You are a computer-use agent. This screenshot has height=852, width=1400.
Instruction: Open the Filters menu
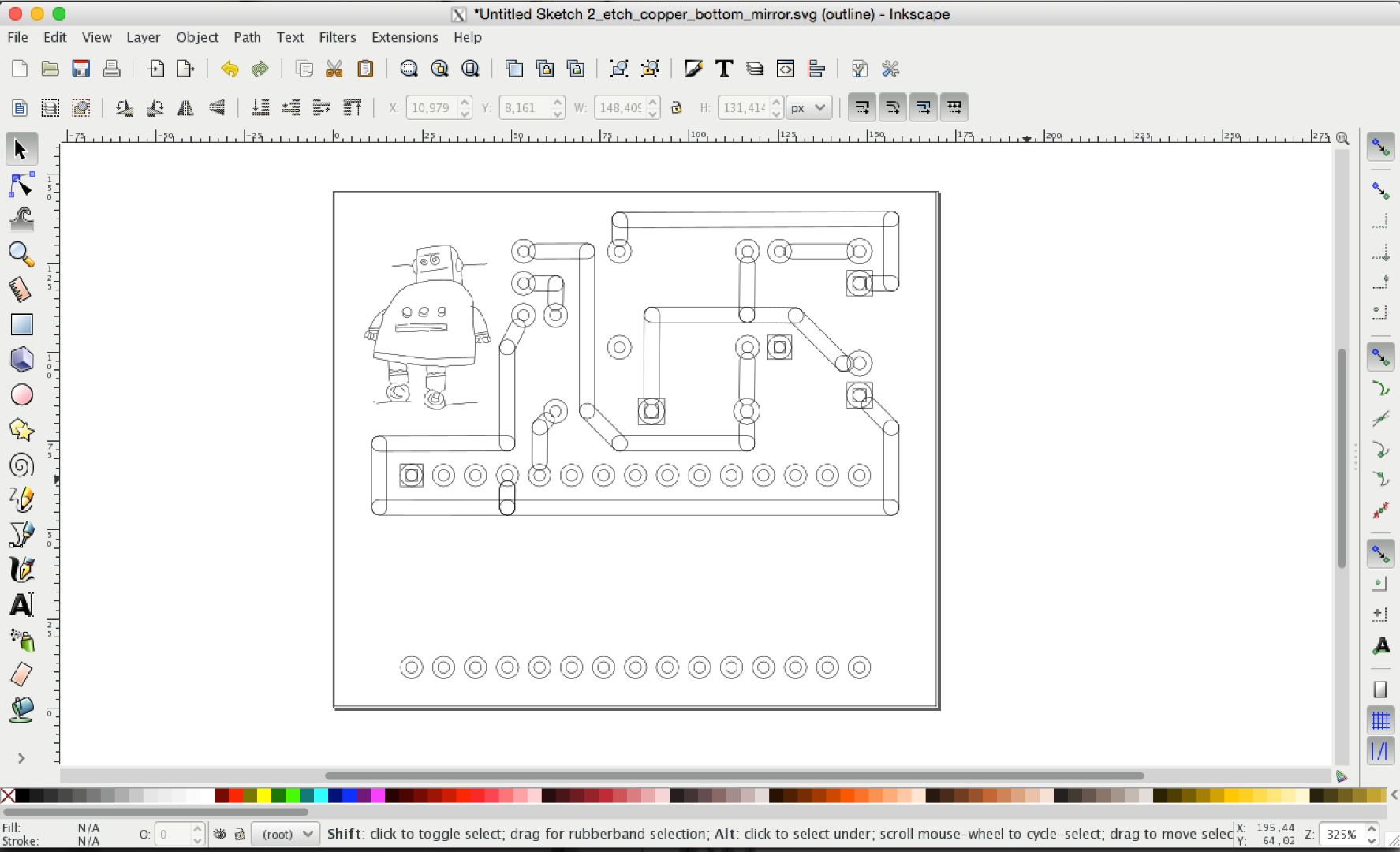[x=338, y=37]
